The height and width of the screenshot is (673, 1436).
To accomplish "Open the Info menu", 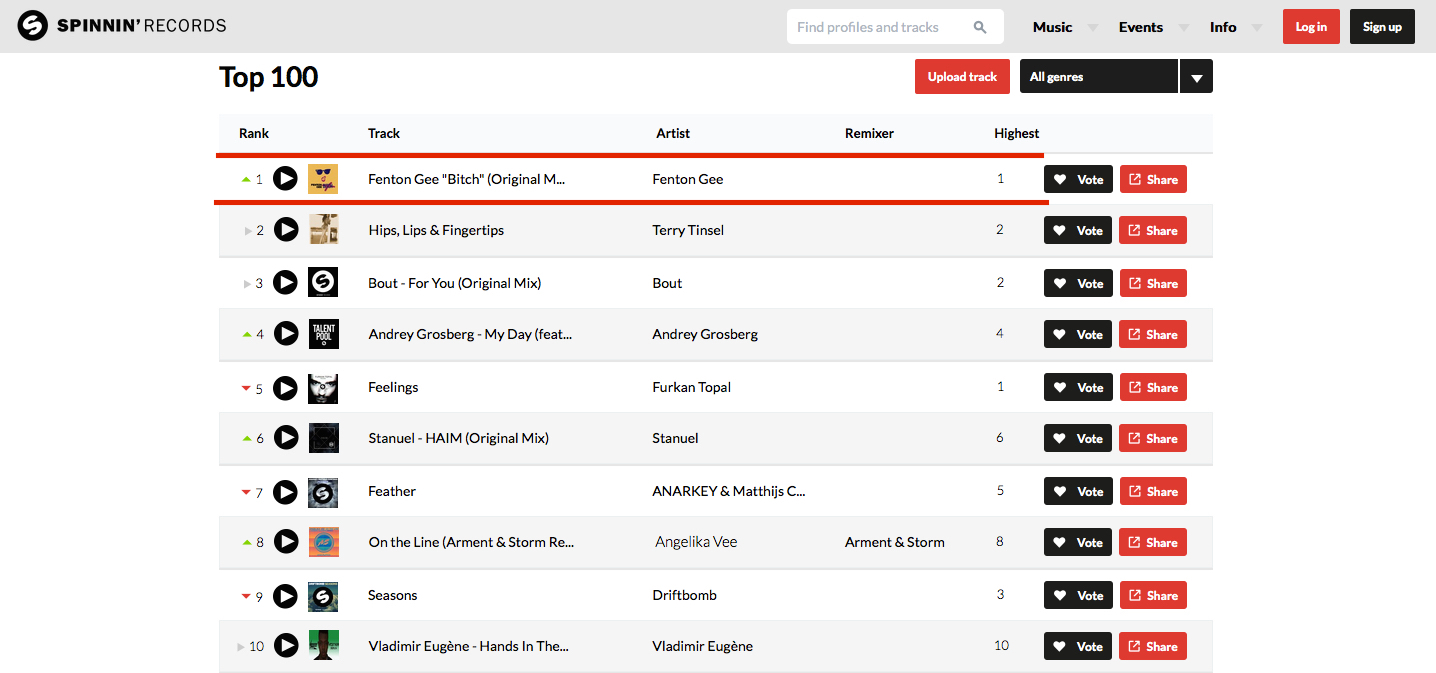I will coord(1223,27).
